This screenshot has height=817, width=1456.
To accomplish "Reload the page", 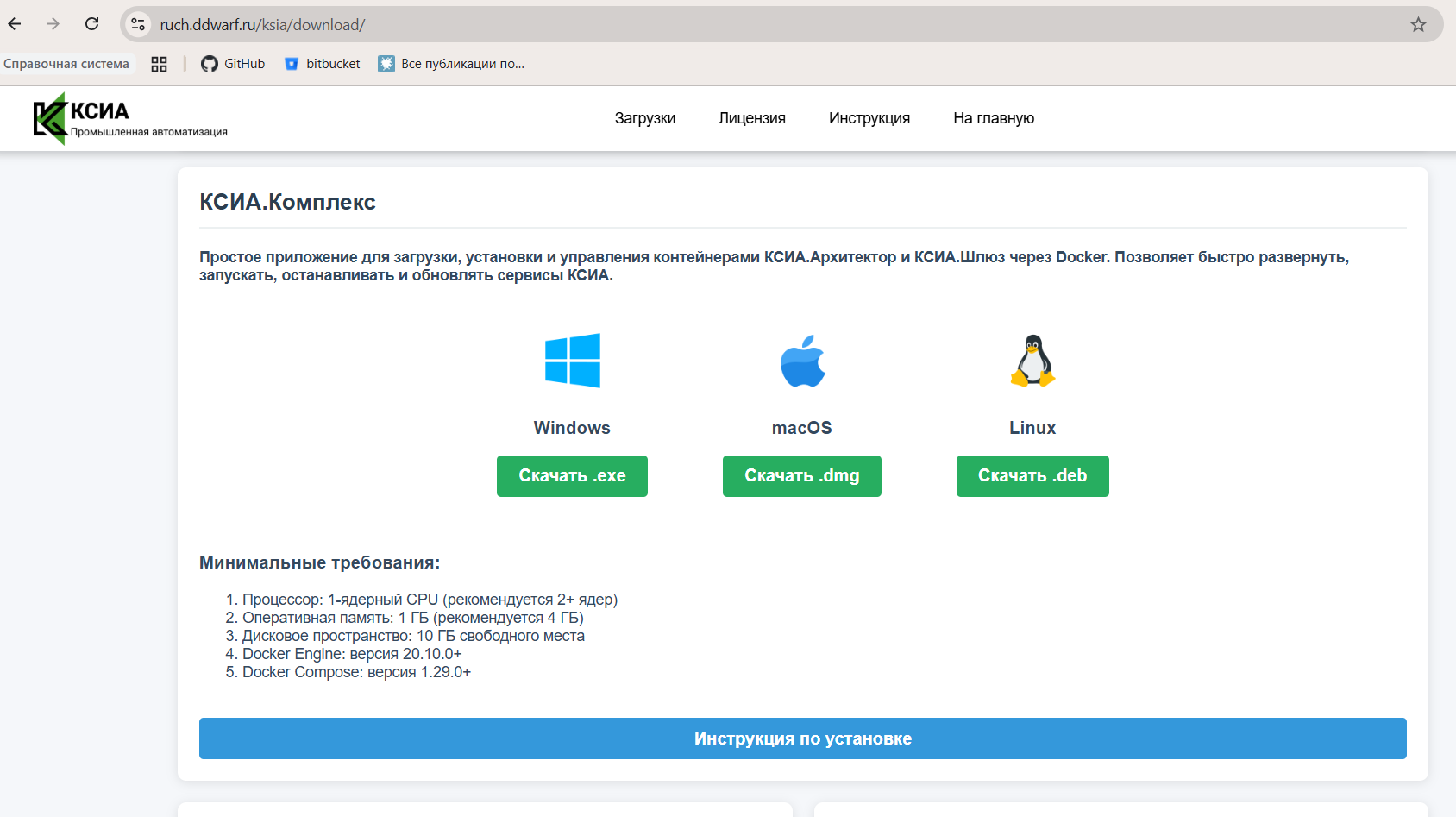I will point(92,24).
